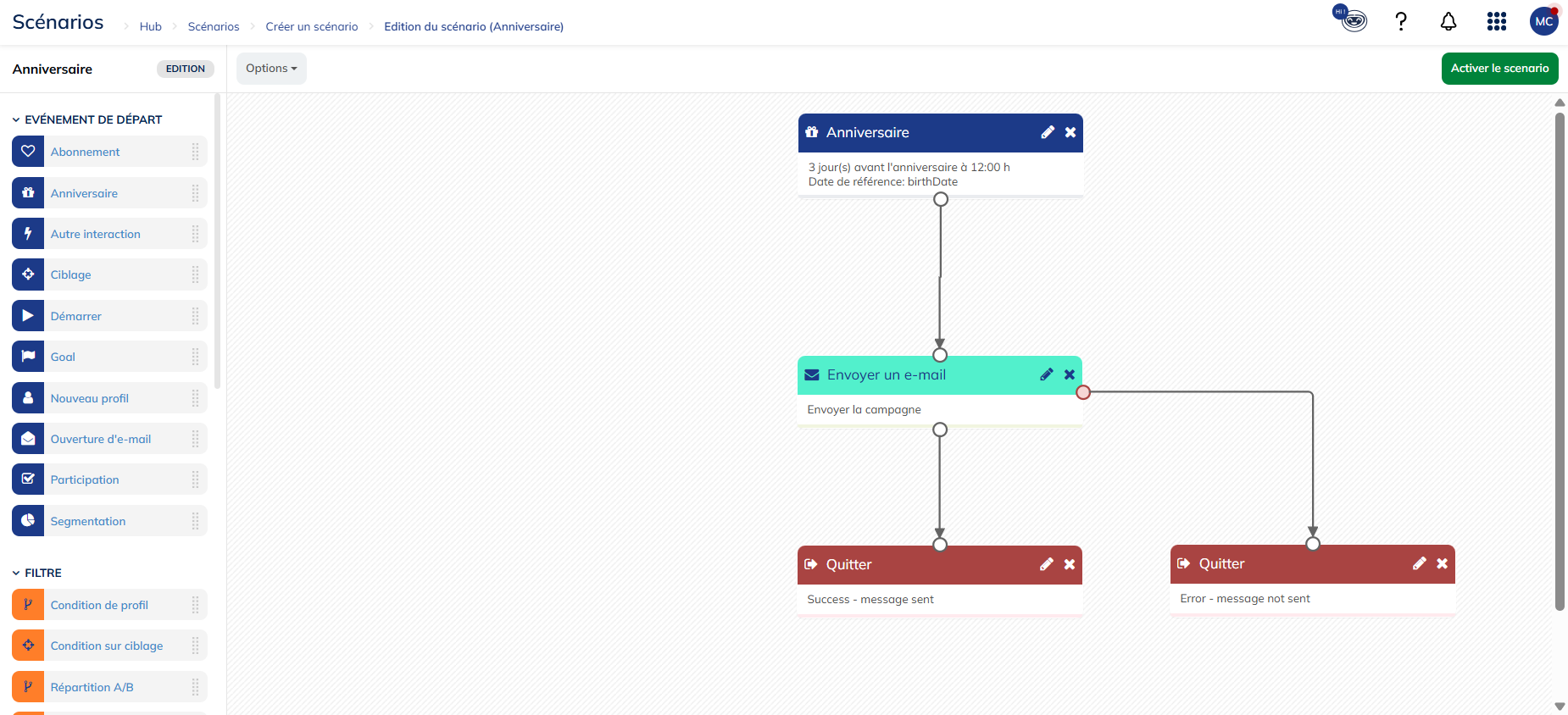Image resolution: width=1568 pixels, height=715 pixels.
Task: Open the notifications bell
Action: [1448, 22]
